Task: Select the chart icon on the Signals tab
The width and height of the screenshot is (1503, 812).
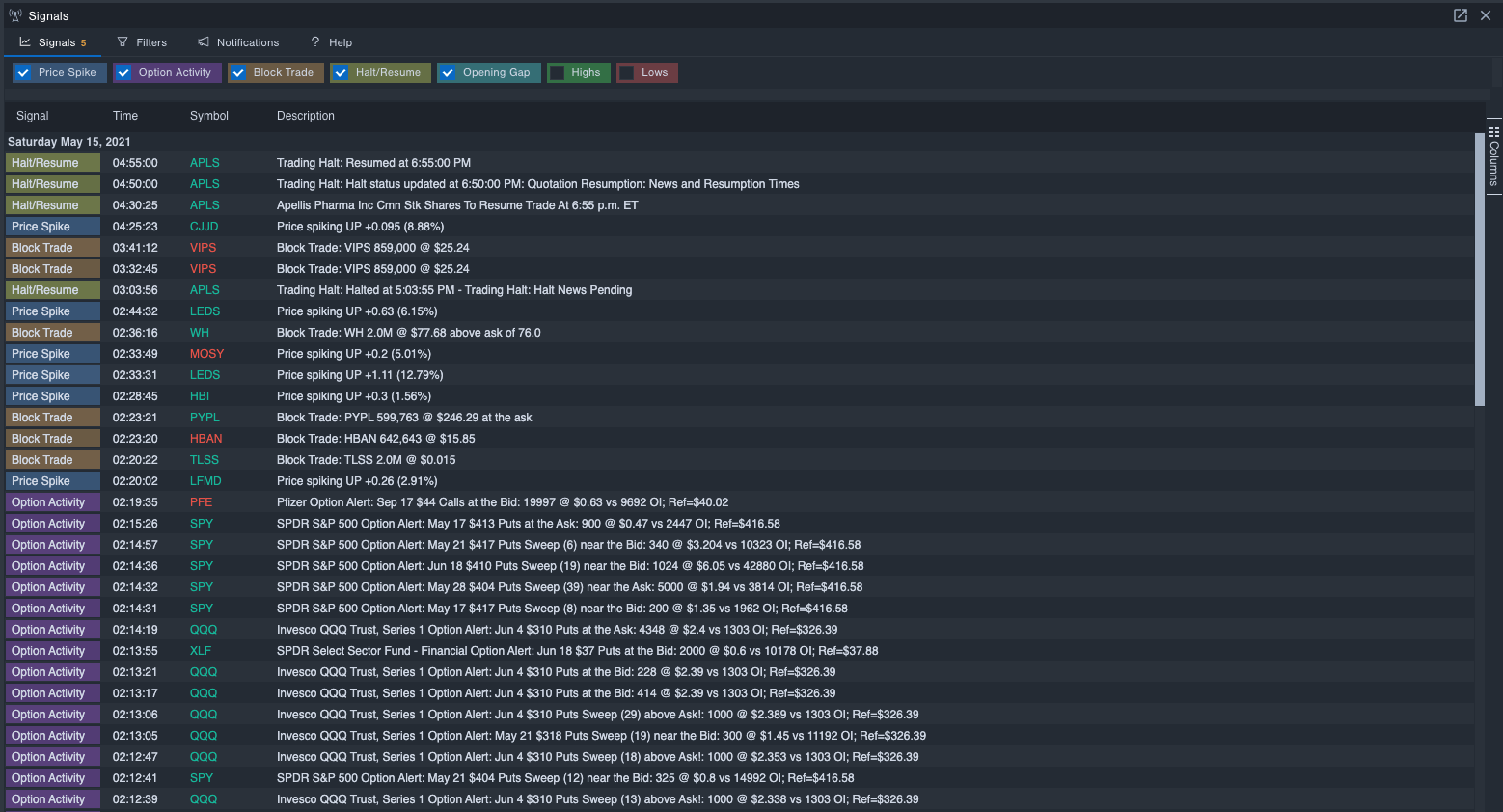Action: pos(27,41)
